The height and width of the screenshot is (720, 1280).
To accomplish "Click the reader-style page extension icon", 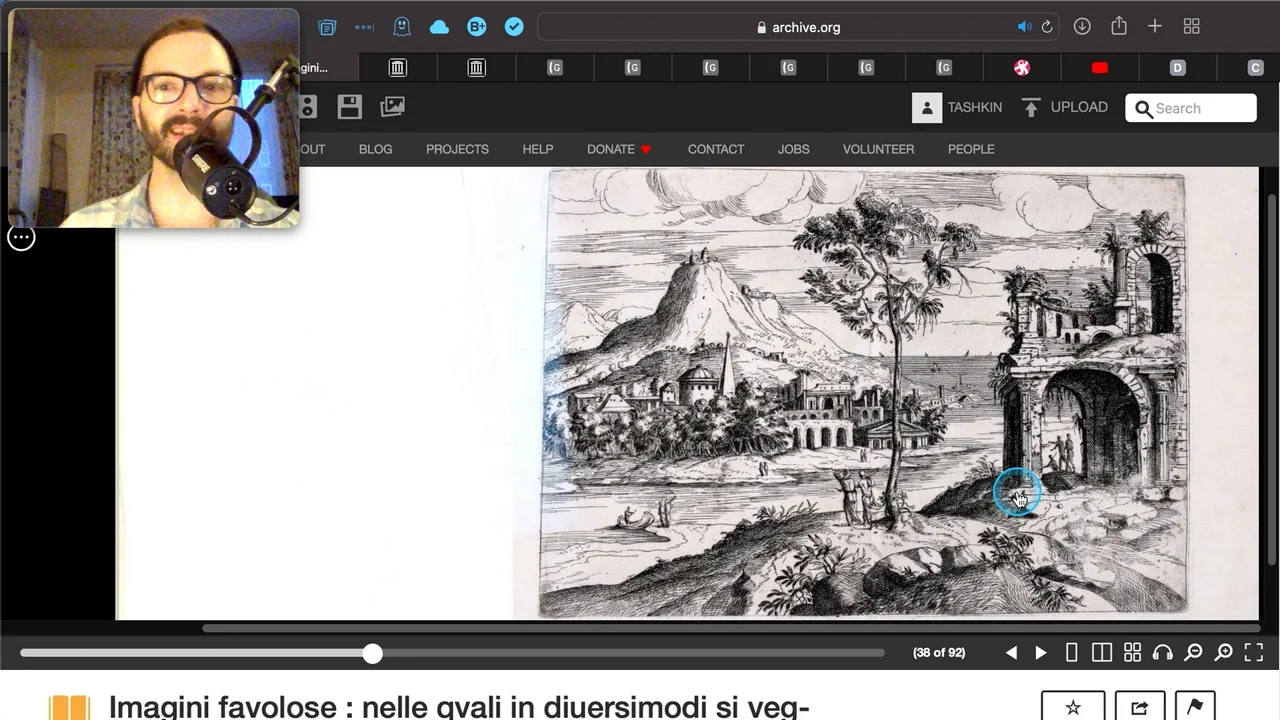I will tap(327, 27).
